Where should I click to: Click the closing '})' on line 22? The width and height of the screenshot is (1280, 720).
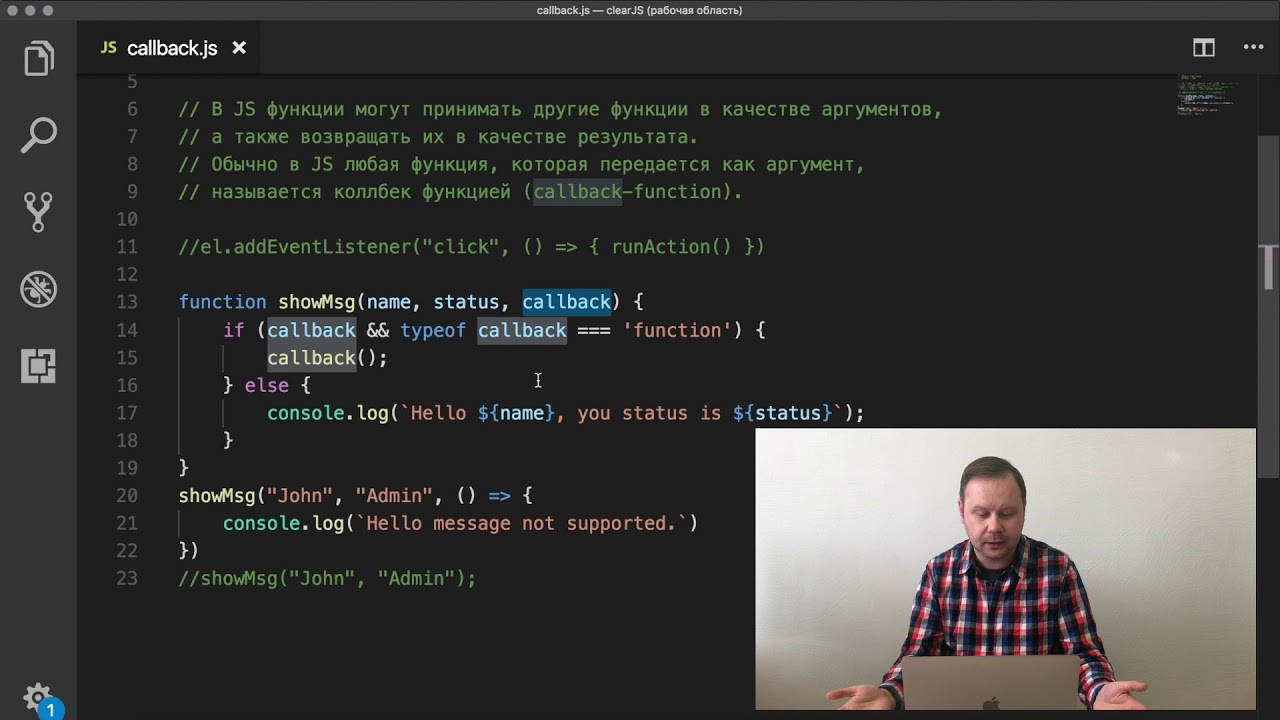[x=189, y=550]
